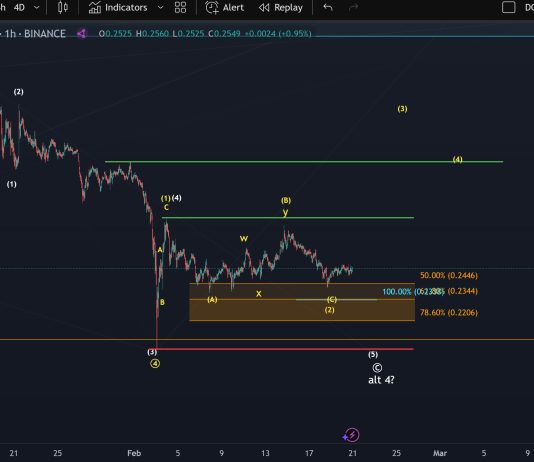Screen dimensions: 534x462
Task: Create an Alert
Action: pos(224,7)
